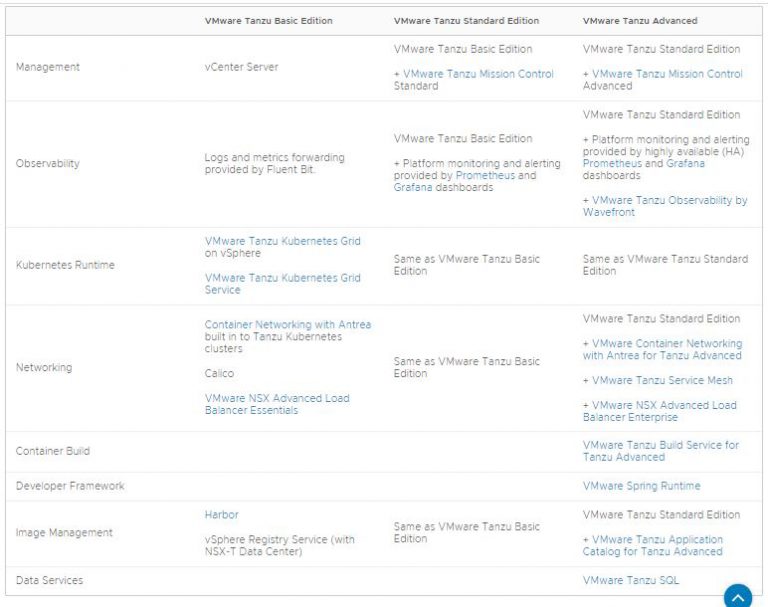Select the VMware Tanzu Basic Edition column header
768x607 pixels.
click(x=268, y=21)
